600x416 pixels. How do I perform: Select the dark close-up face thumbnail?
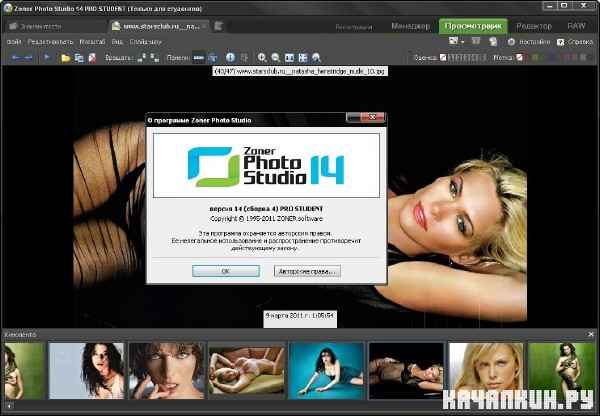[x=166, y=371]
